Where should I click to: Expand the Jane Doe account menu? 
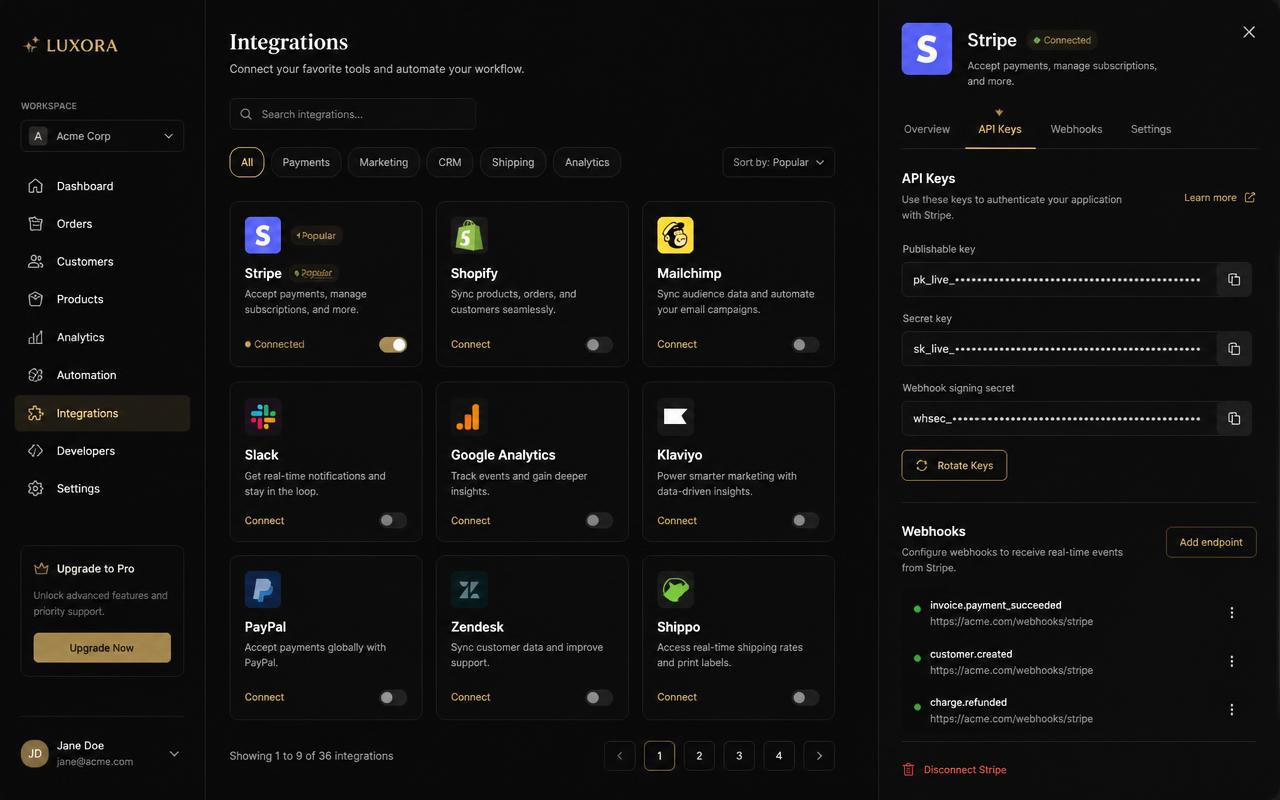coord(174,754)
